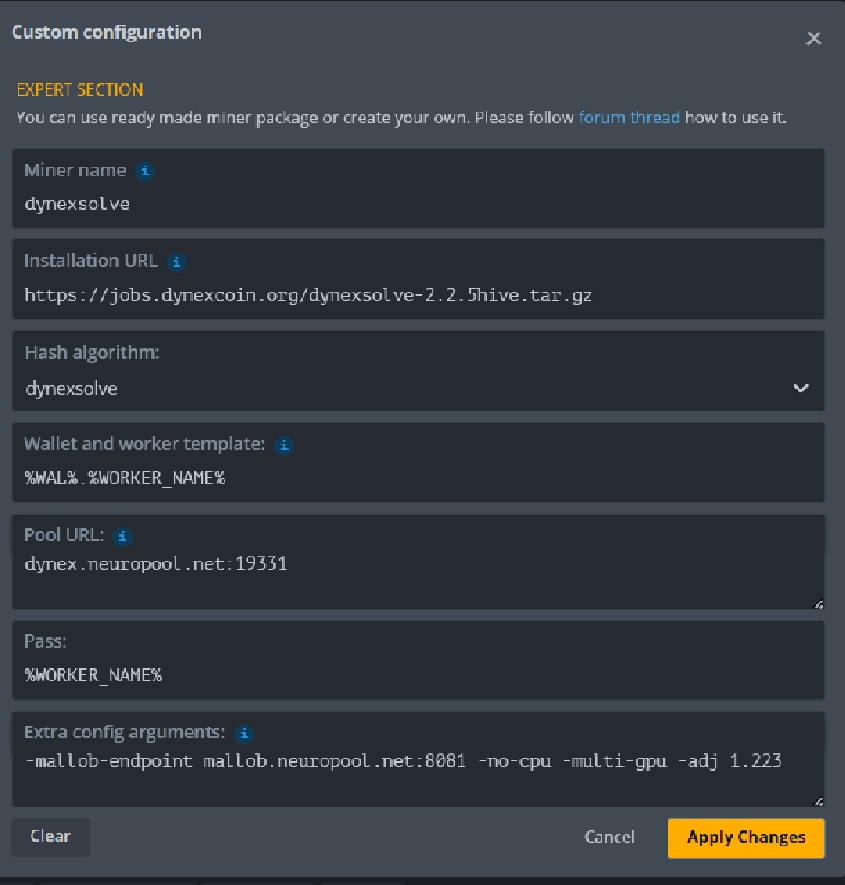The image size is (845, 885).
Task: Apply Changes to the miner configuration
Action: (x=745, y=838)
